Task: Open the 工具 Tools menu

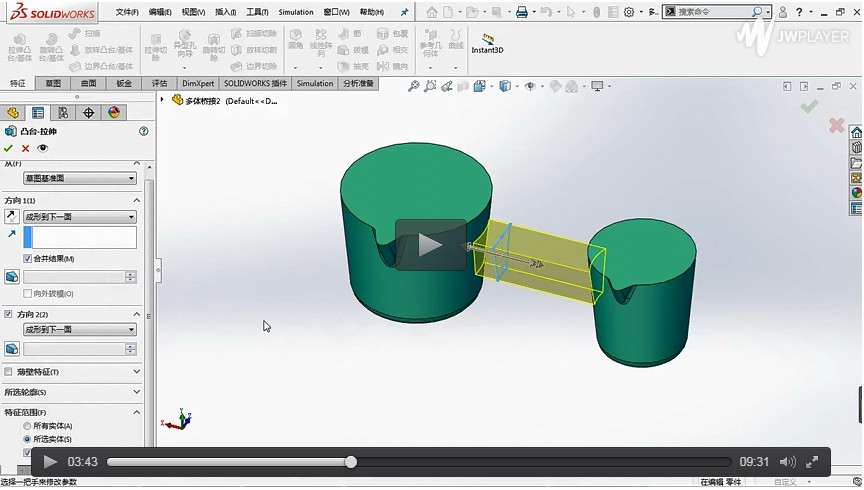Action: click(257, 12)
